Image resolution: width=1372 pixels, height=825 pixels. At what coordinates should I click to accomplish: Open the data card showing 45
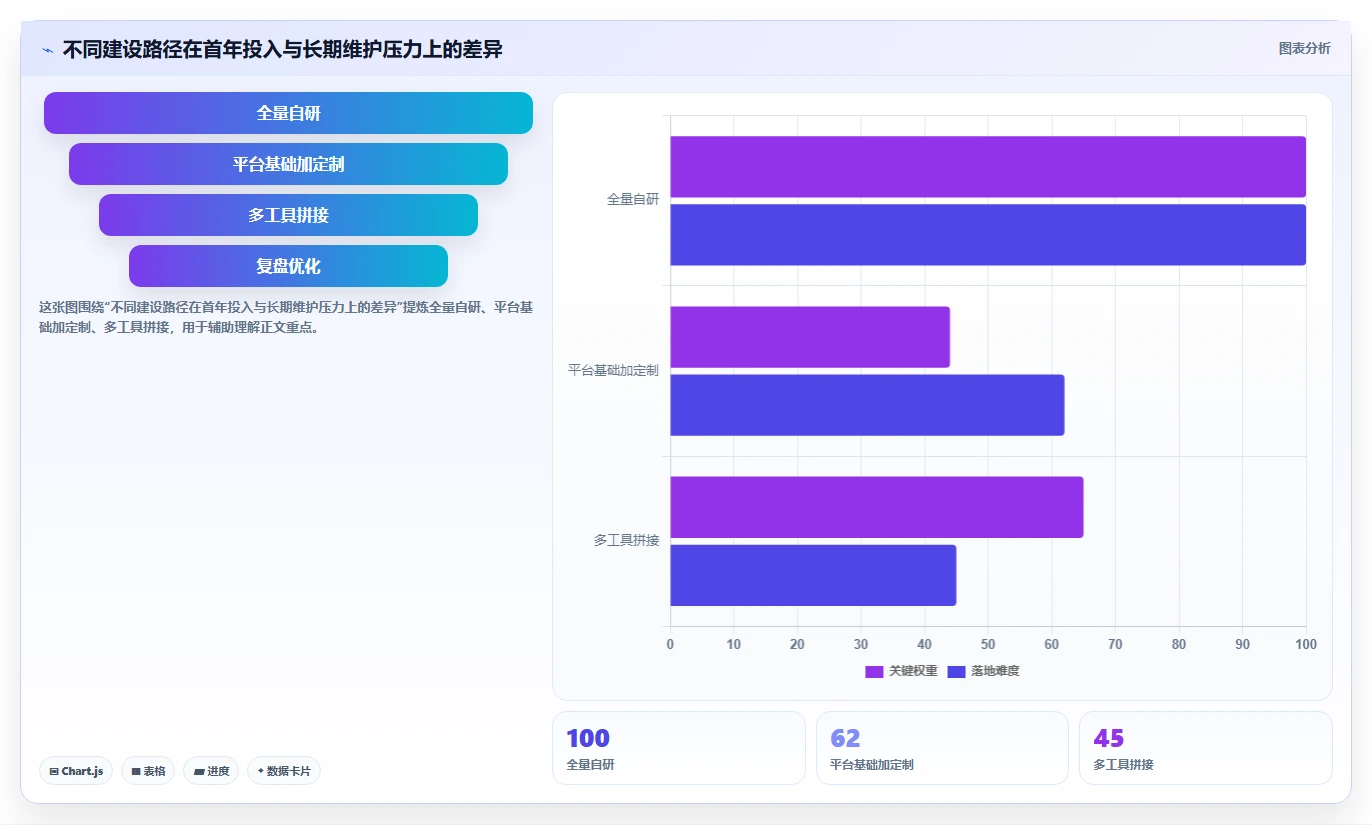pos(1205,748)
